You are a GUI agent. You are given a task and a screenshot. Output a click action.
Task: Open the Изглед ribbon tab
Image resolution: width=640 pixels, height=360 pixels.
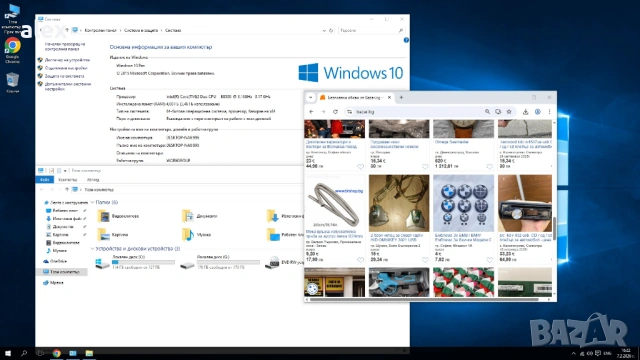point(93,180)
